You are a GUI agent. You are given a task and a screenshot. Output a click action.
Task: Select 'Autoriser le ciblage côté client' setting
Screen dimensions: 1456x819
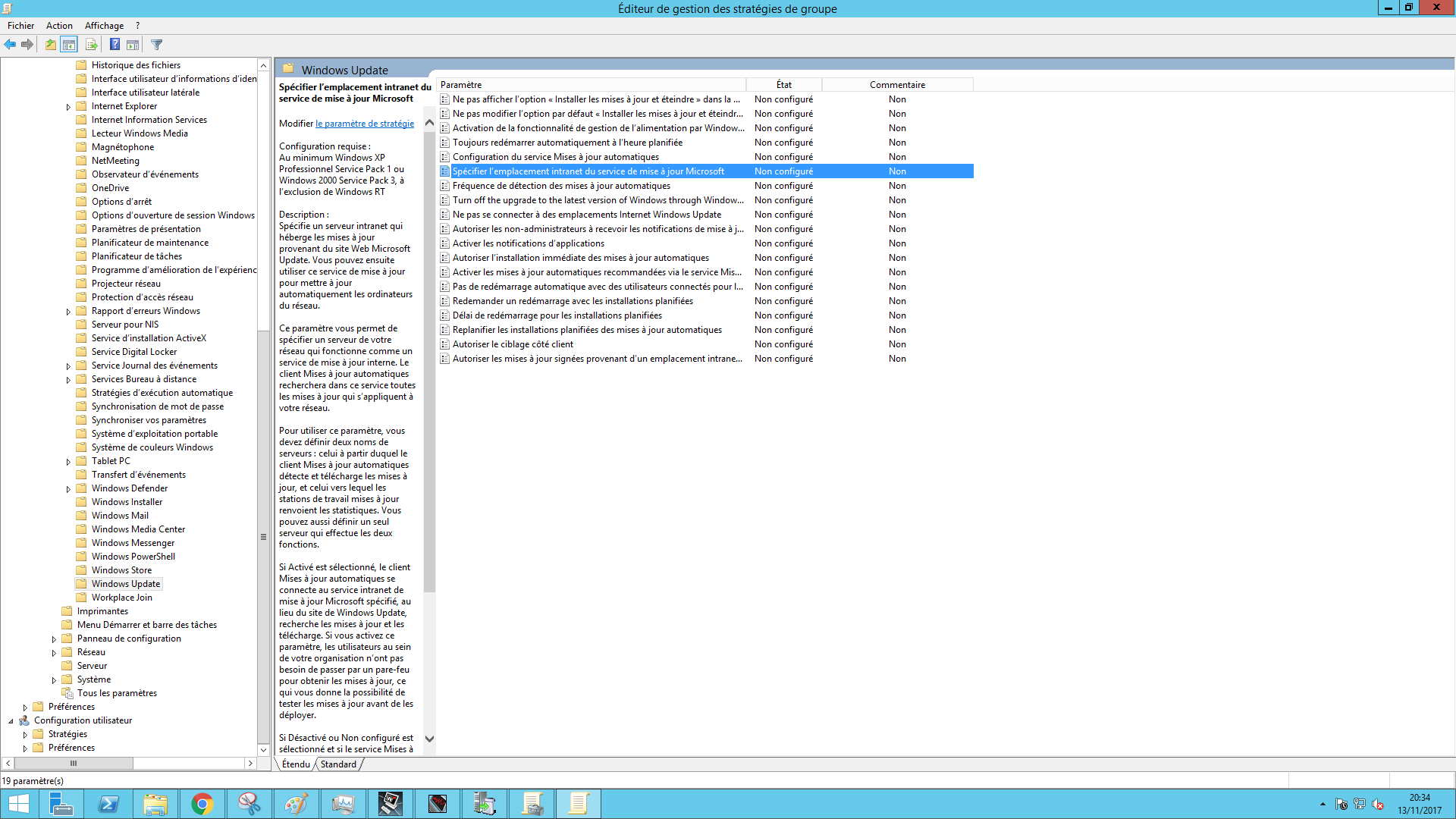coord(513,344)
